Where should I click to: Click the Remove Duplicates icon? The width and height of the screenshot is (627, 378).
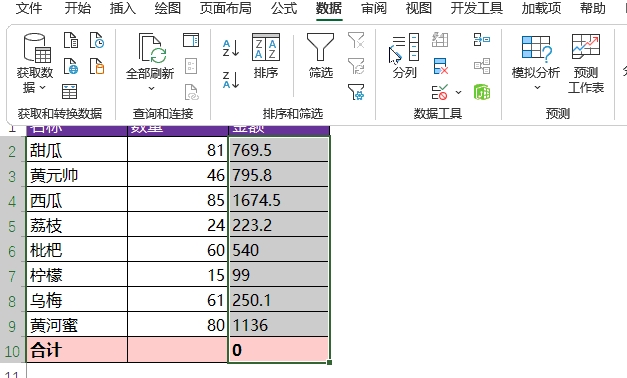tap(440, 66)
